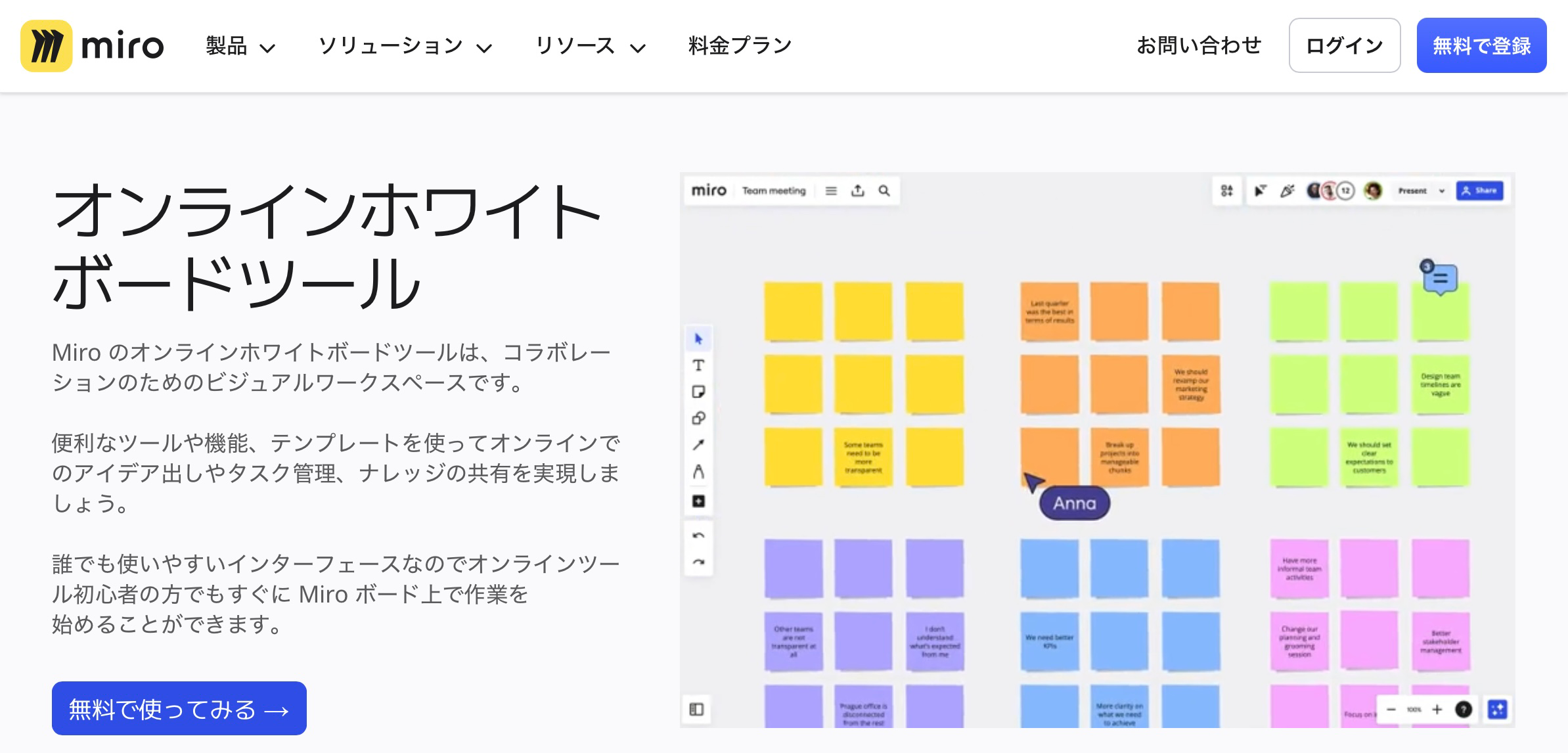Click the Miro logo in header
This screenshot has height=753, width=1568.
tap(92, 46)
